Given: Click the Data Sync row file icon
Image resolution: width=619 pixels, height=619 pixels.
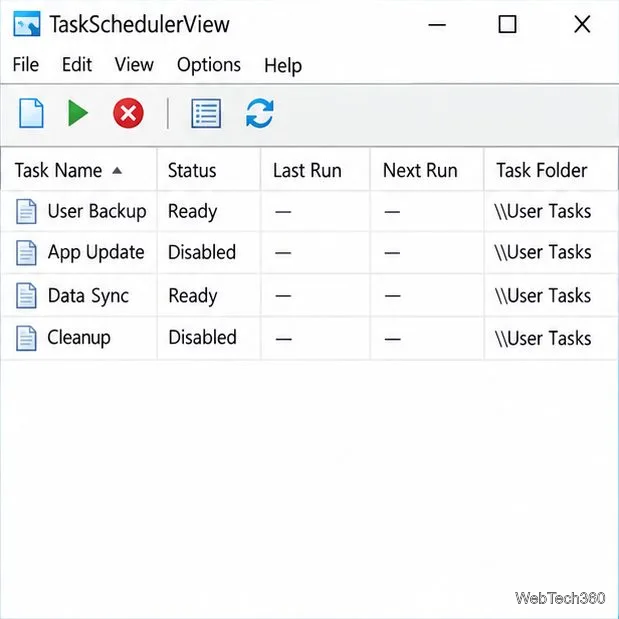Looking at the screenshot, I should click(26, 296).
